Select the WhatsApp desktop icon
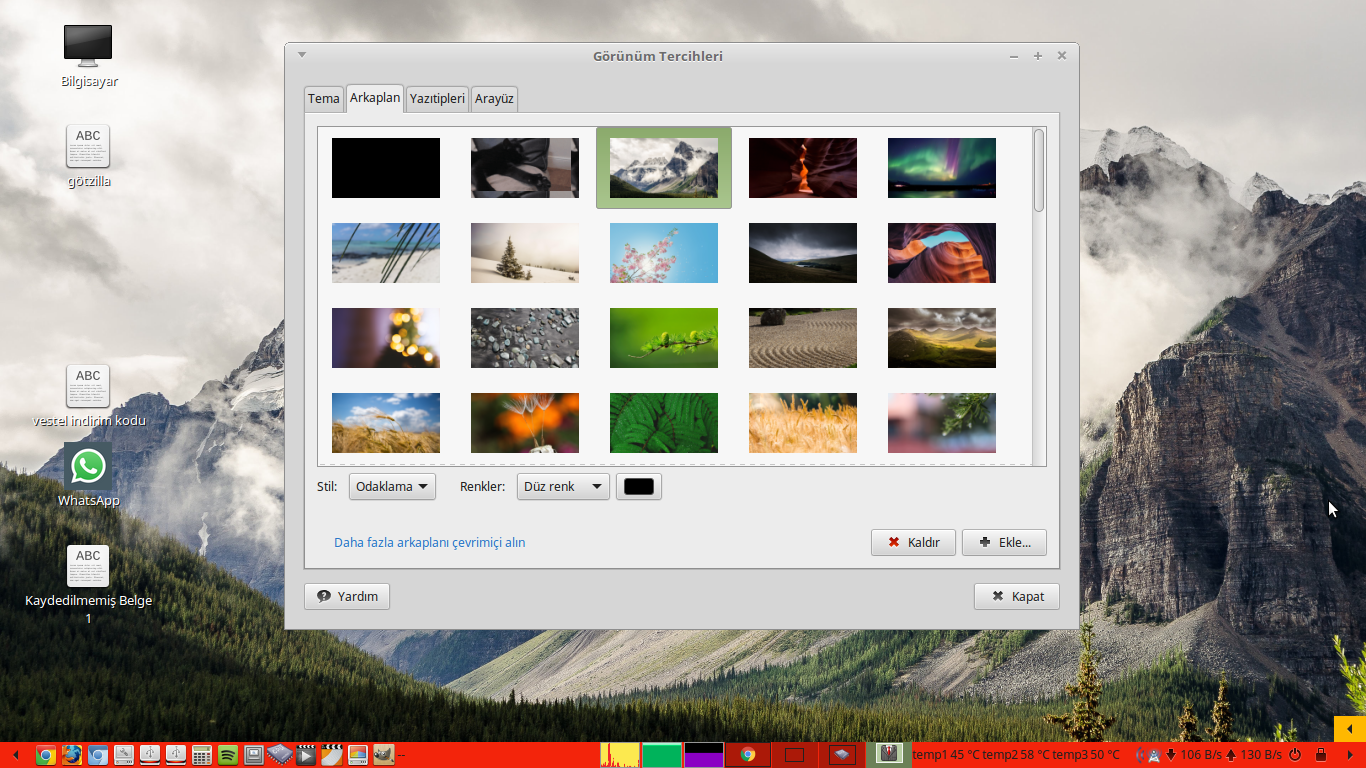1366x768 pixels. coord(88,476)
